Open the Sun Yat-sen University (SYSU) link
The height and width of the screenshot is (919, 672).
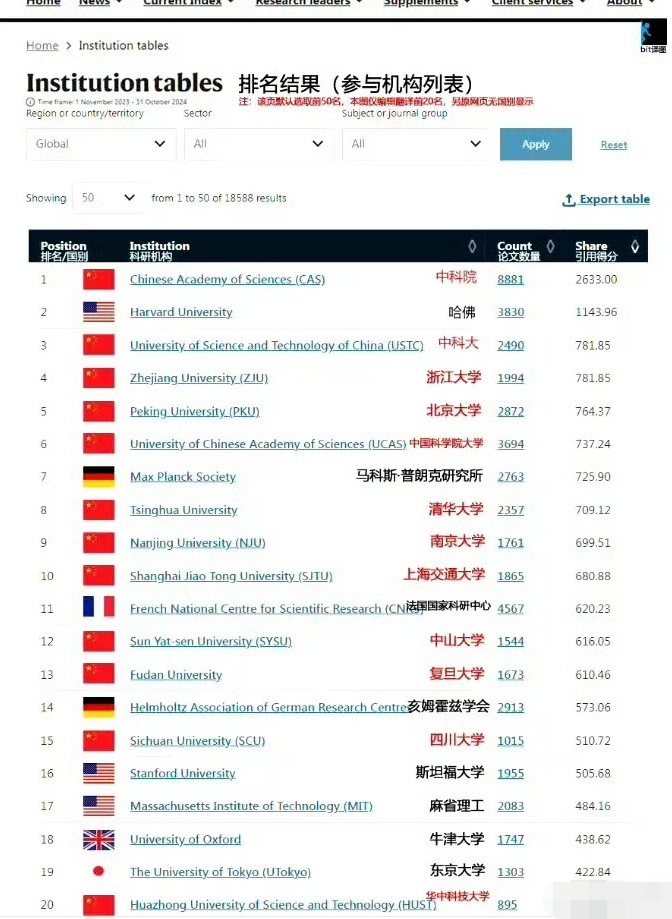(211, 641)
